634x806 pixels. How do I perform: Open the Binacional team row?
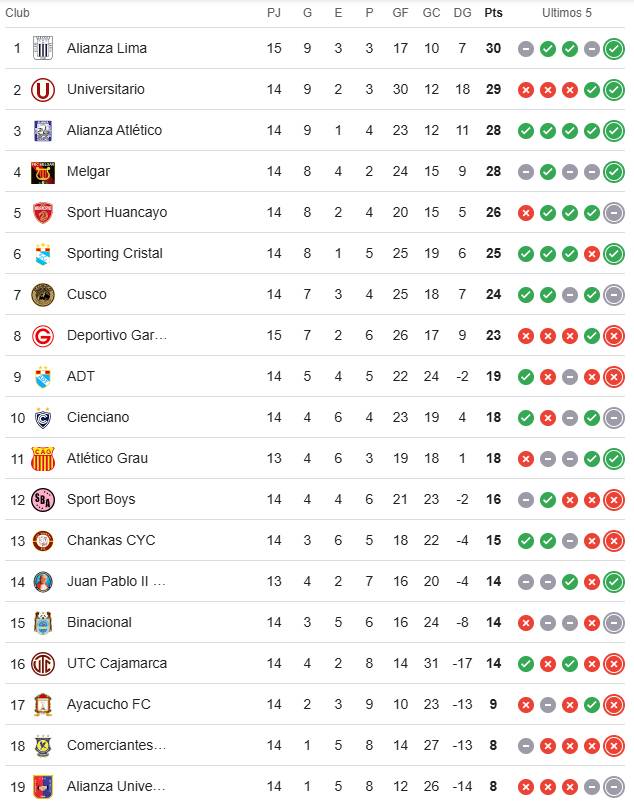(315, 622)
